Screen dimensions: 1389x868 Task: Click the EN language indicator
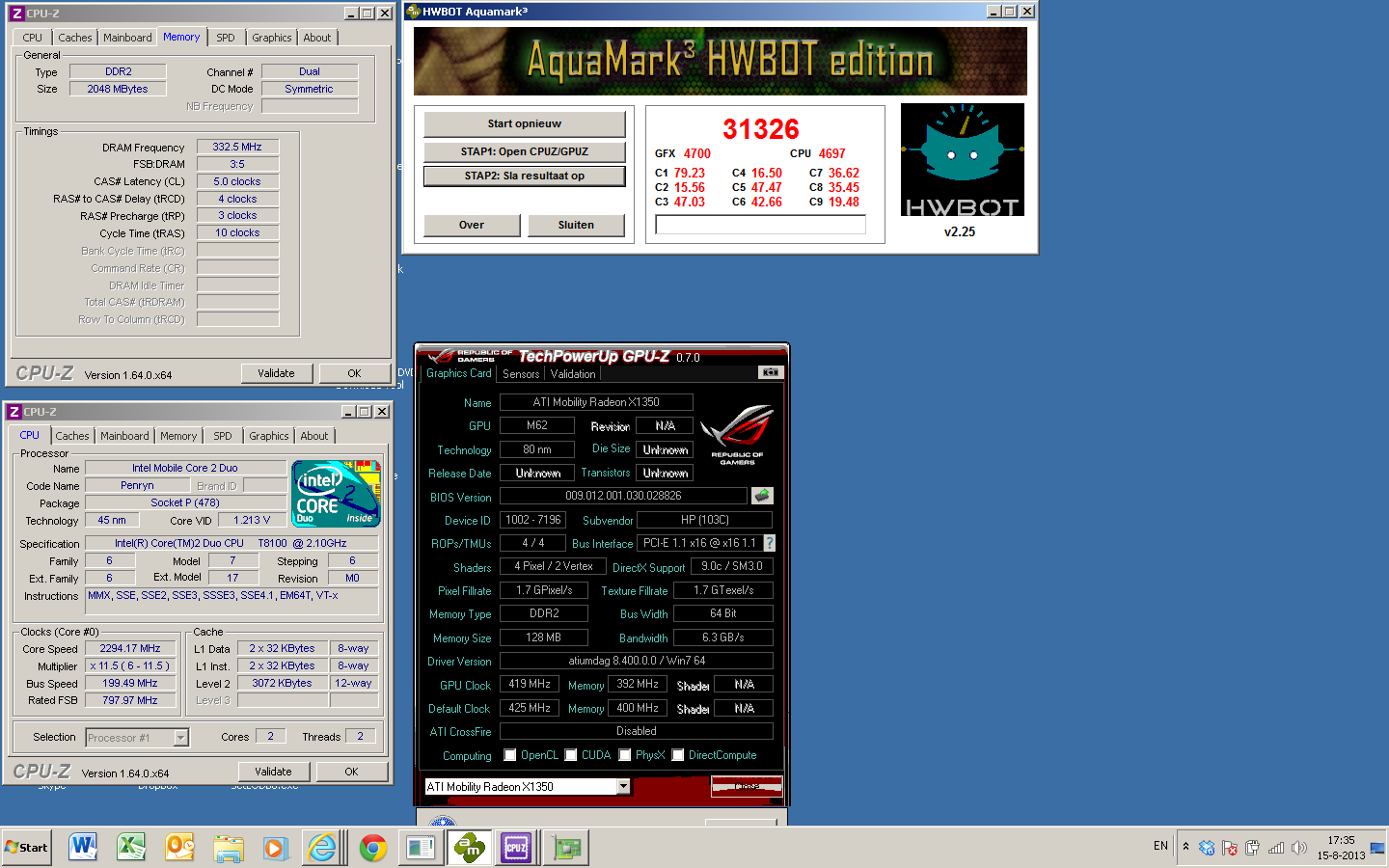tap(1160, 846)
